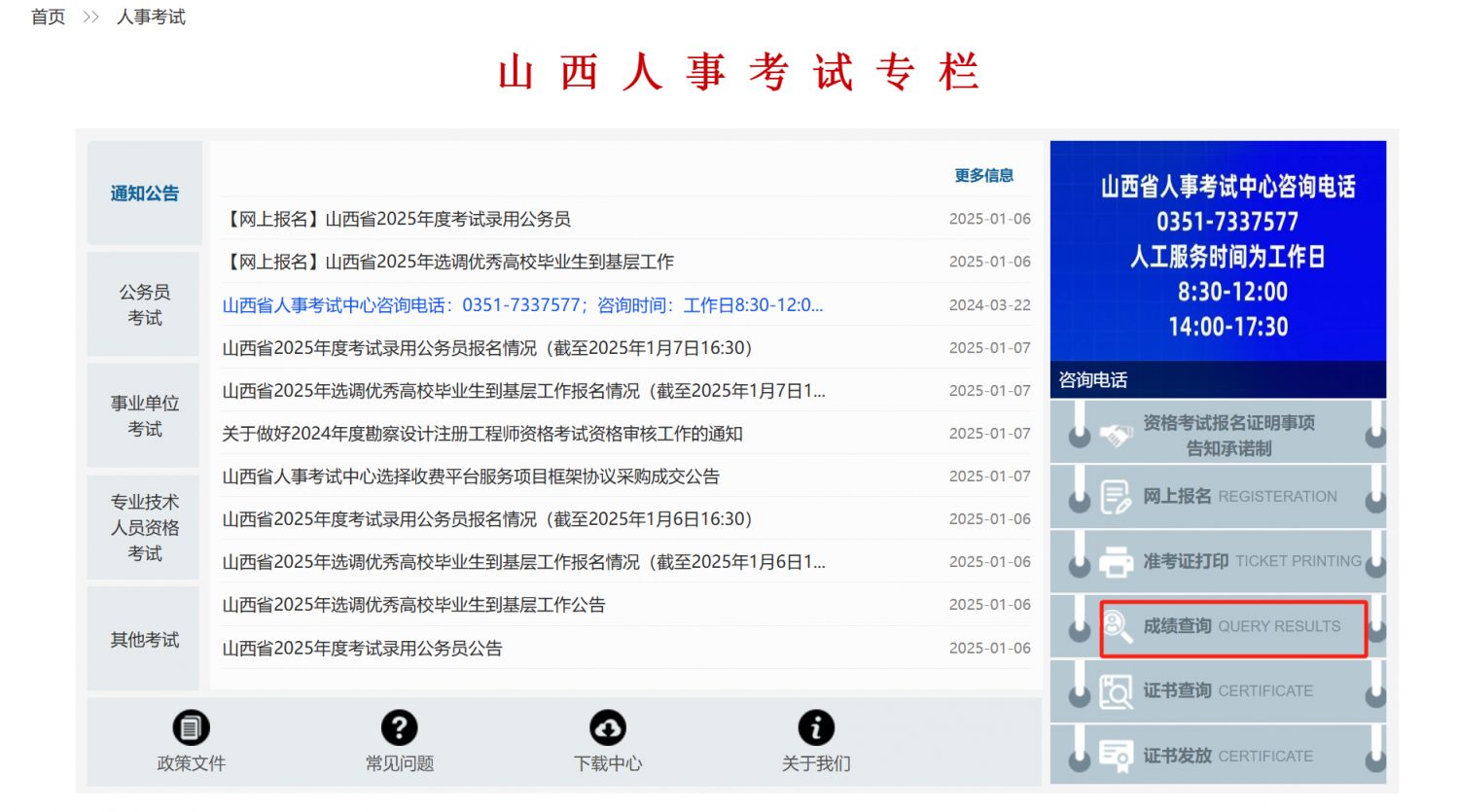
Task: Open the 事业单位考试 tab
Action: pyautogui.click(x=145, y=415)
